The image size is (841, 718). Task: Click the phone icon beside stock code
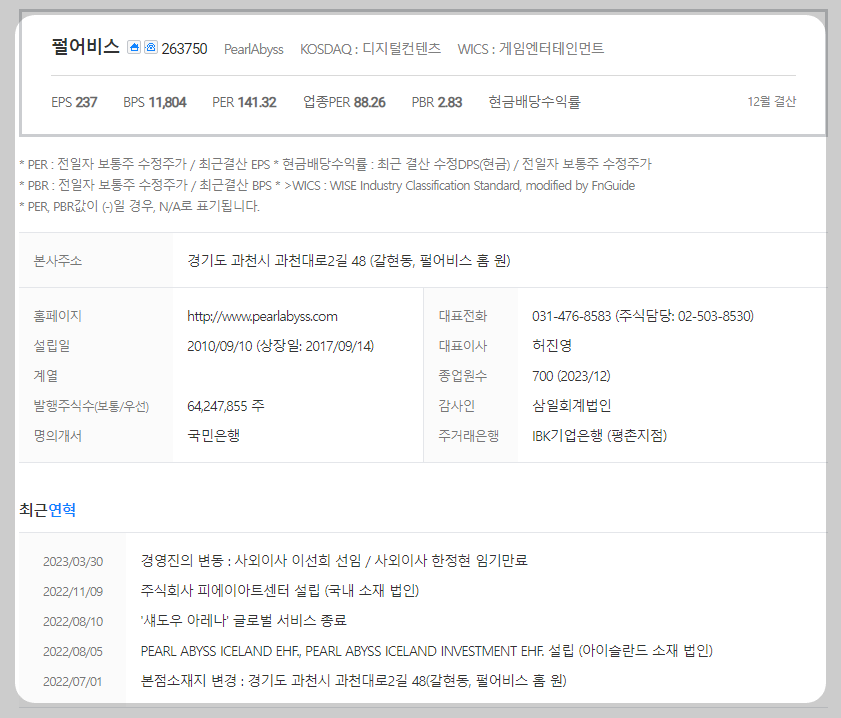[151, 47]
